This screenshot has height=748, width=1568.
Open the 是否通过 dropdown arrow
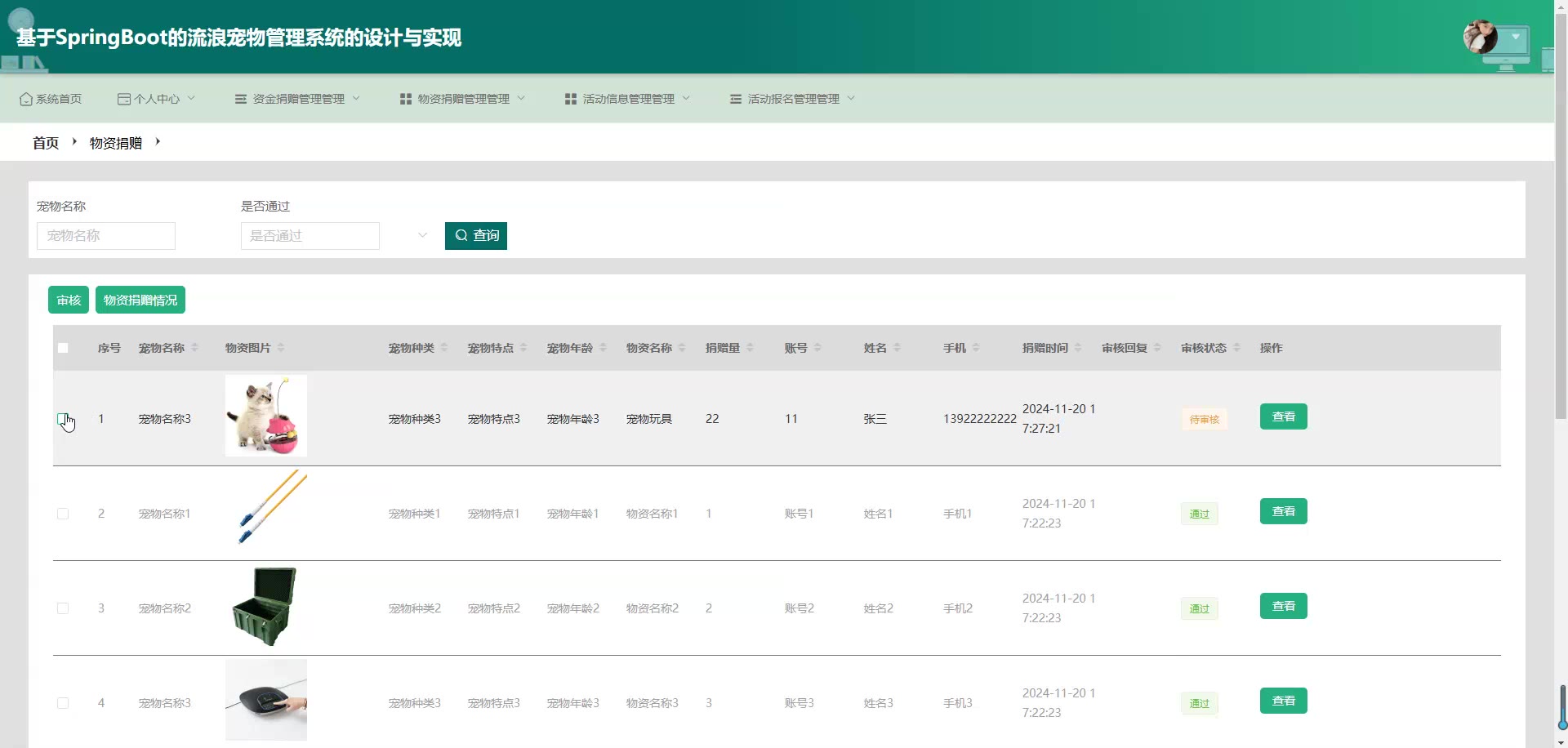[422, 235]
